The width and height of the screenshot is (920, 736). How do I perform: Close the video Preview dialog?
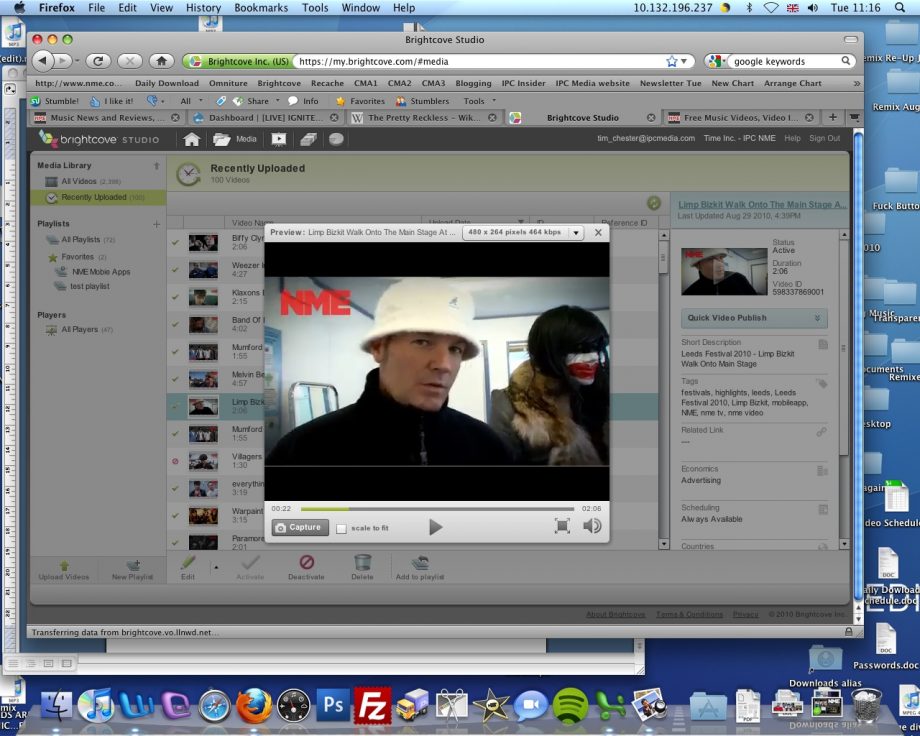(x=598, y=232)
